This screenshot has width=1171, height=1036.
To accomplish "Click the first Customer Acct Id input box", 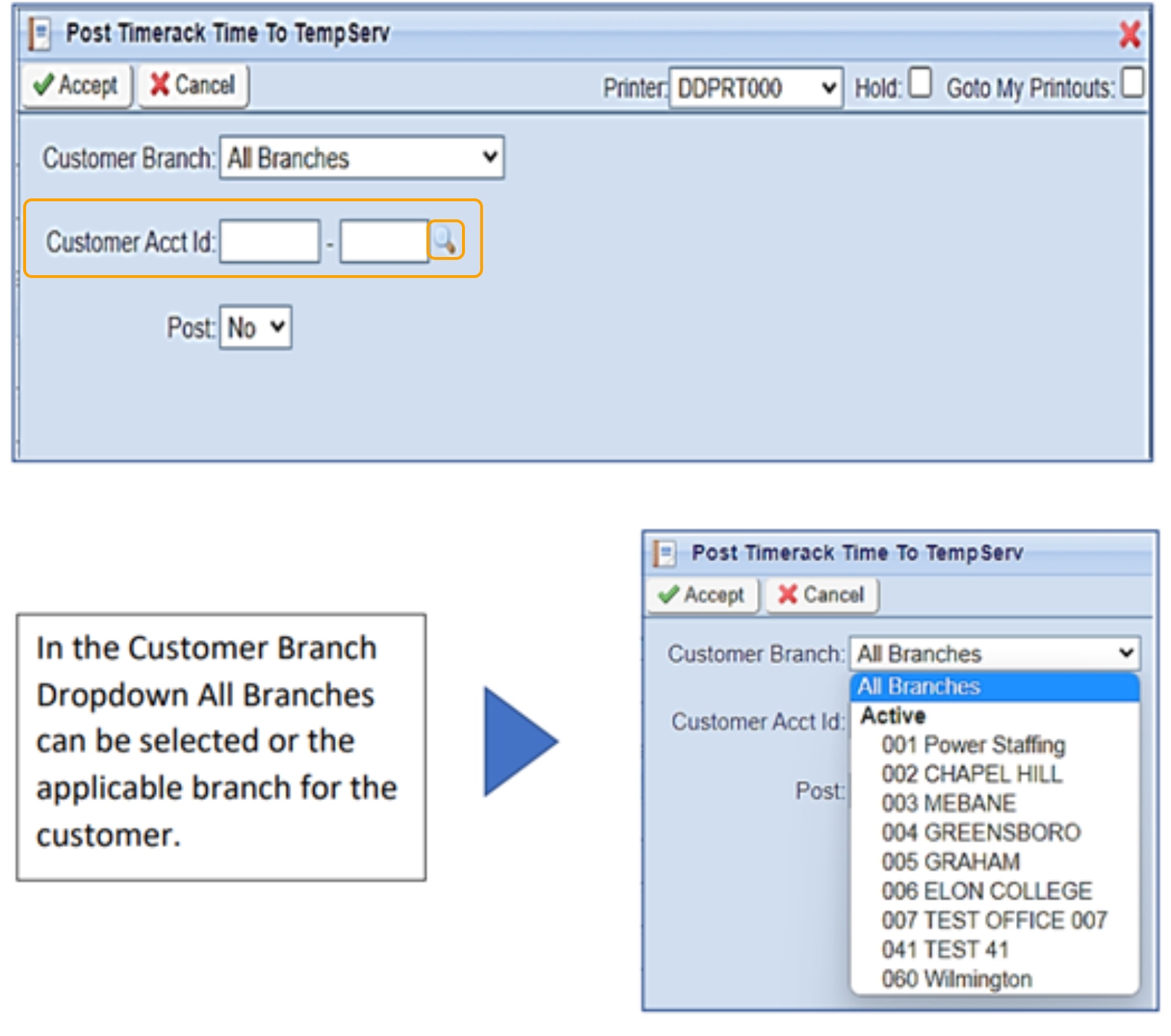I will [270, 241].
